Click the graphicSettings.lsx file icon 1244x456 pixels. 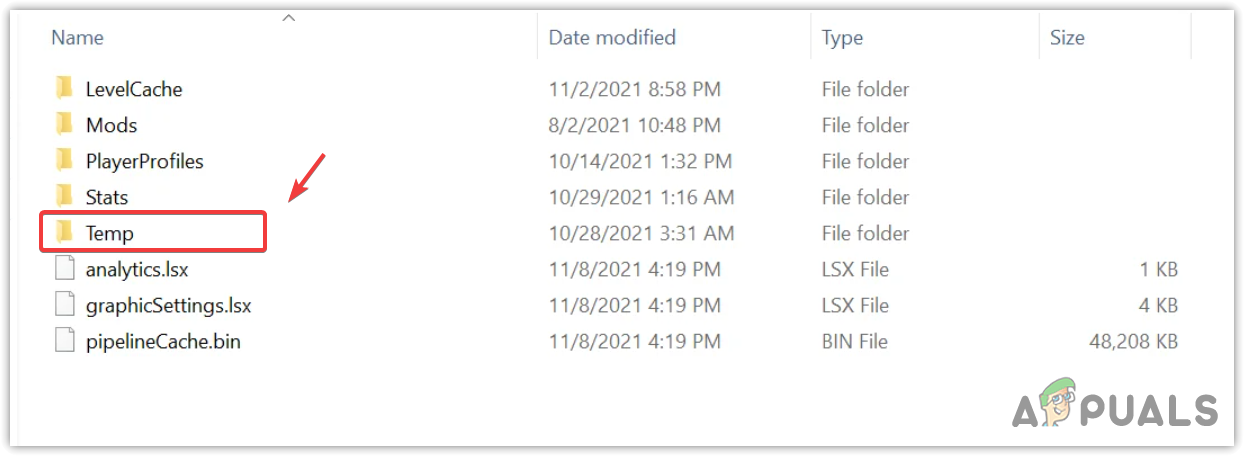click(x=65, y=305)
